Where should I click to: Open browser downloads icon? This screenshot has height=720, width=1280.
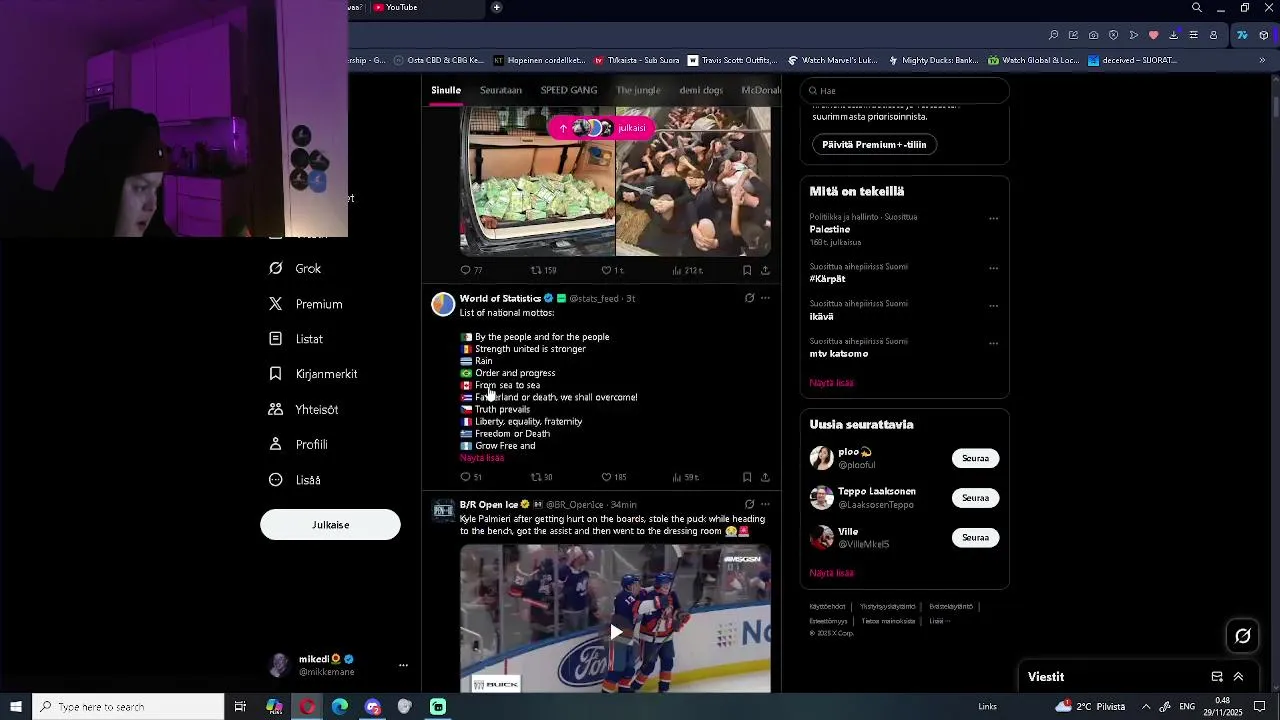[x=1173, y=35]
